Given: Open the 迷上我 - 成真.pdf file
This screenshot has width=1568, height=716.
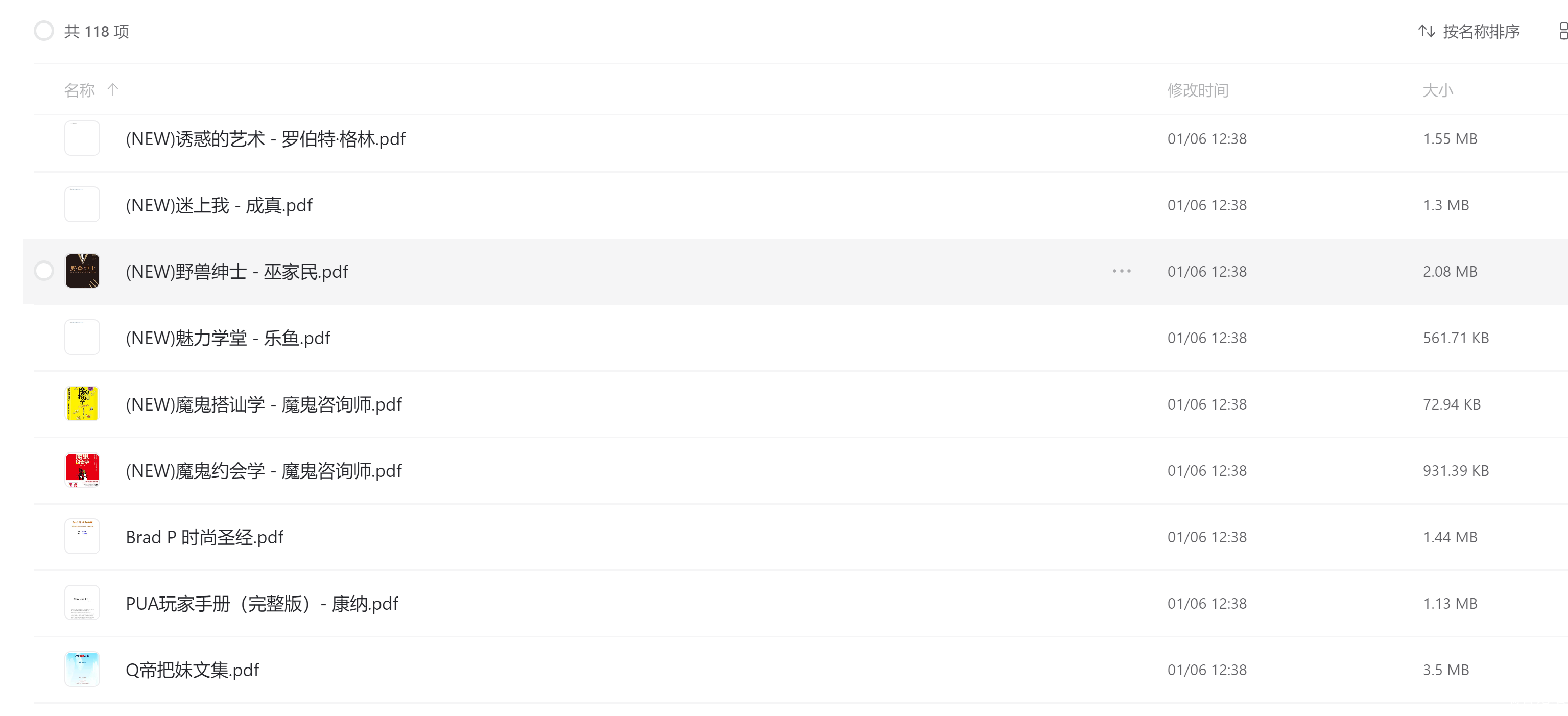Looking at the screenshot, I should tap(219, 205).
